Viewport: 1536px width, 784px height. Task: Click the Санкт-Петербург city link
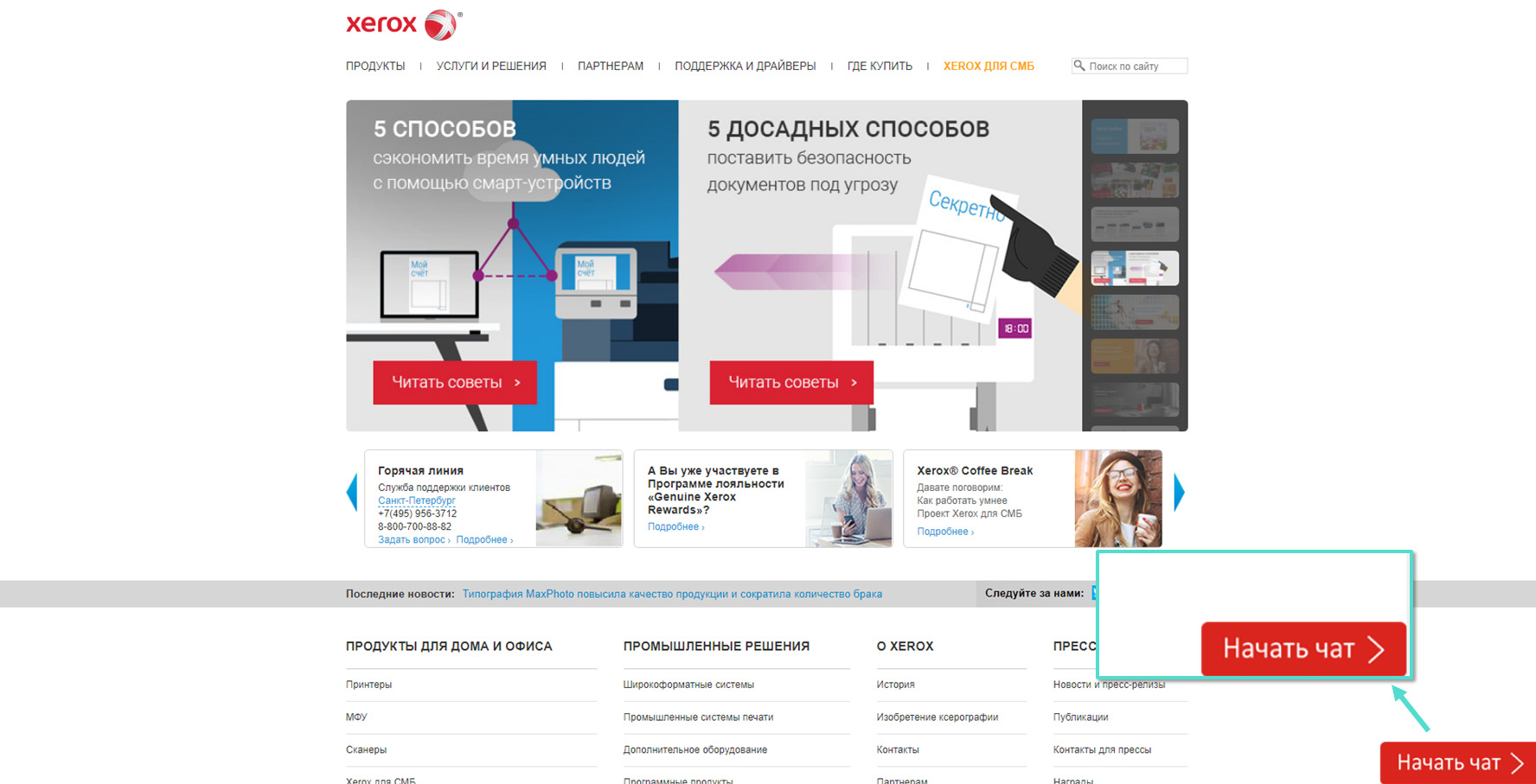[416, 500]
